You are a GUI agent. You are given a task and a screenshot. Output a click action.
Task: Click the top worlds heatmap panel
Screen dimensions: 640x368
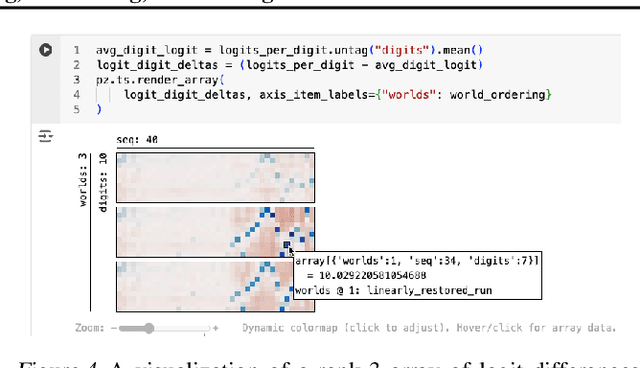(x=216, y=177)
